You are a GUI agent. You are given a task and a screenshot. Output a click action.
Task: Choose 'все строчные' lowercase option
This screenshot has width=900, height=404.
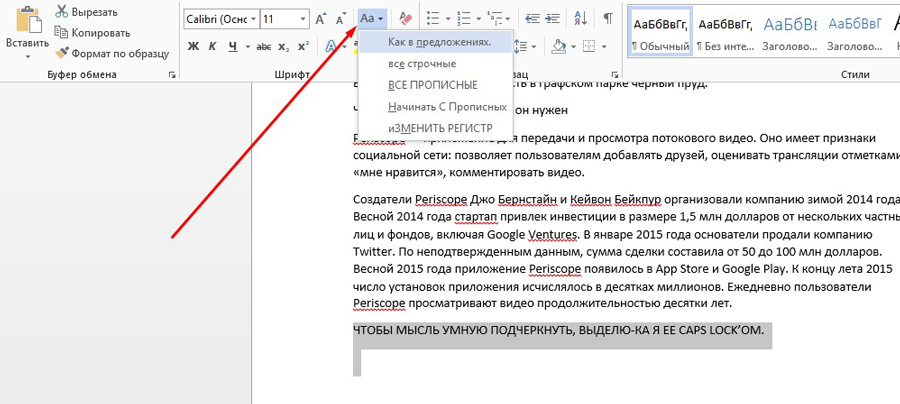click(436, 64)
